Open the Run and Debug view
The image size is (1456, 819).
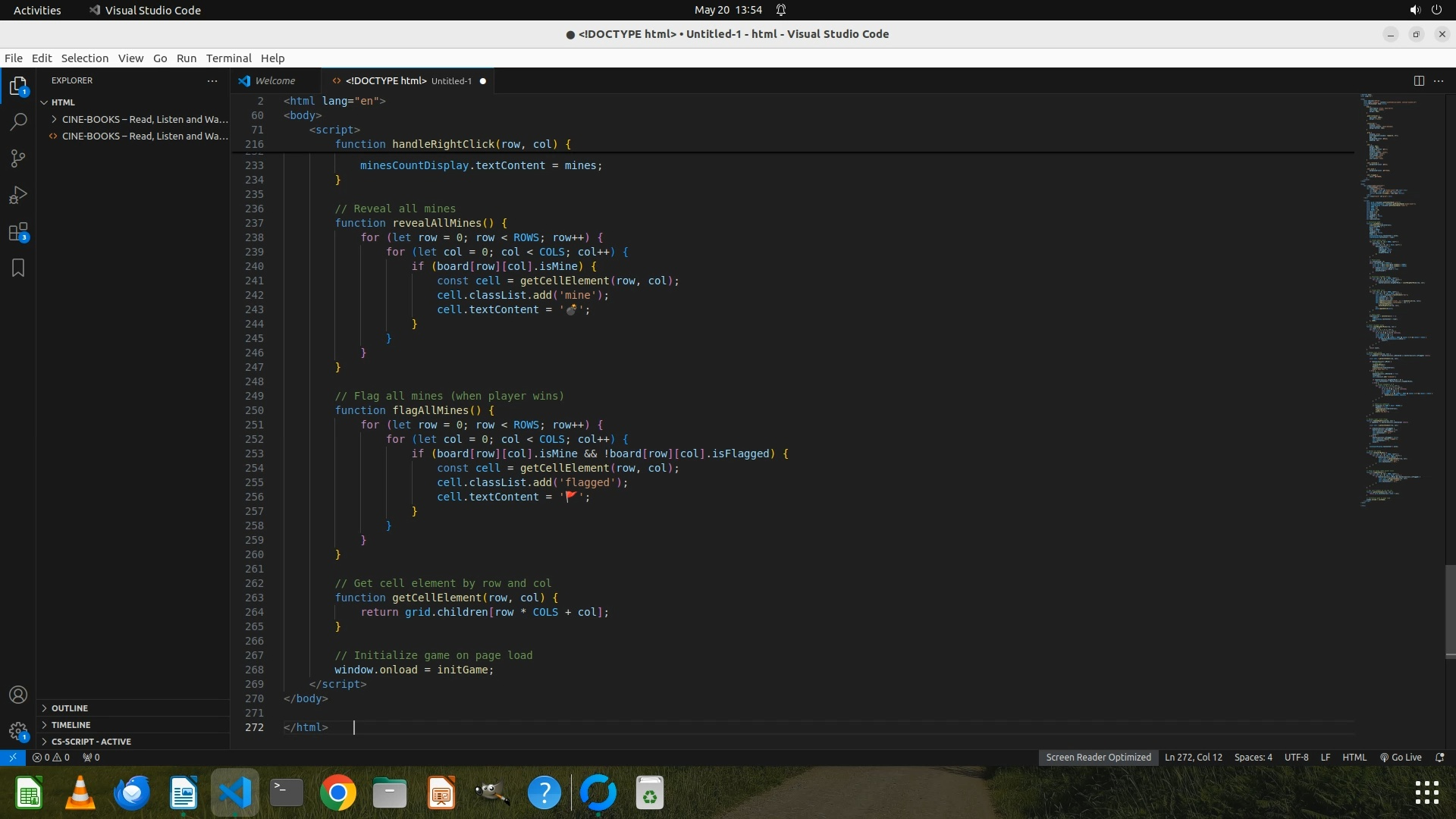pyautogui.click(x=18, y=195)
